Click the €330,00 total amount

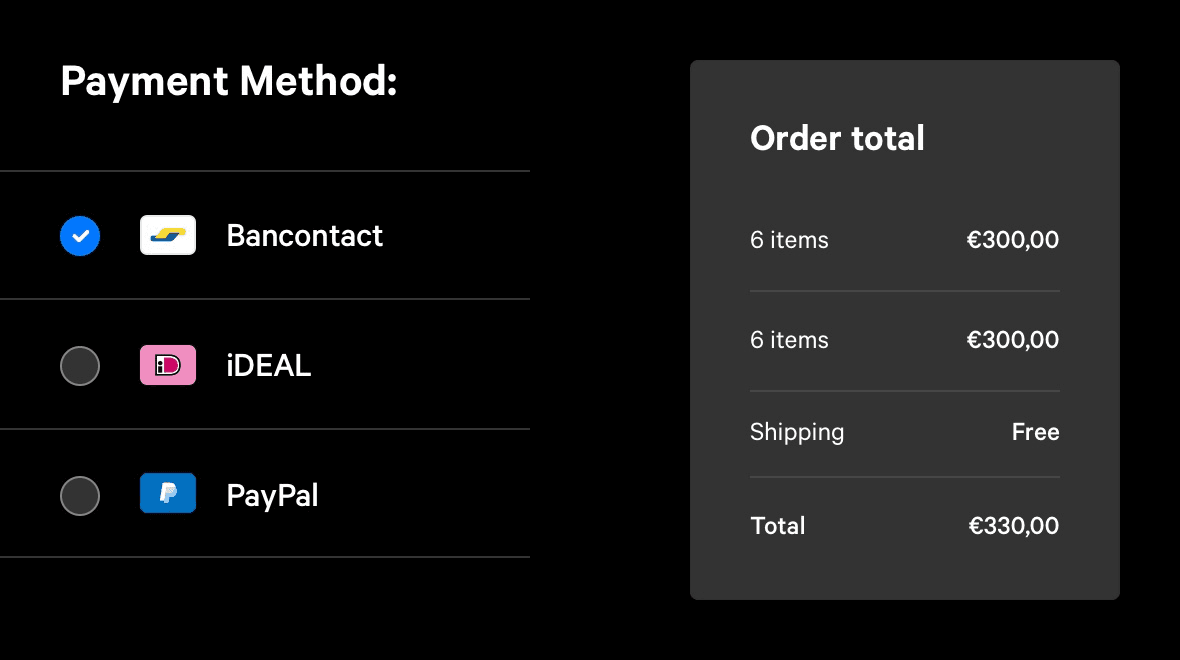tap(1014, 525)
